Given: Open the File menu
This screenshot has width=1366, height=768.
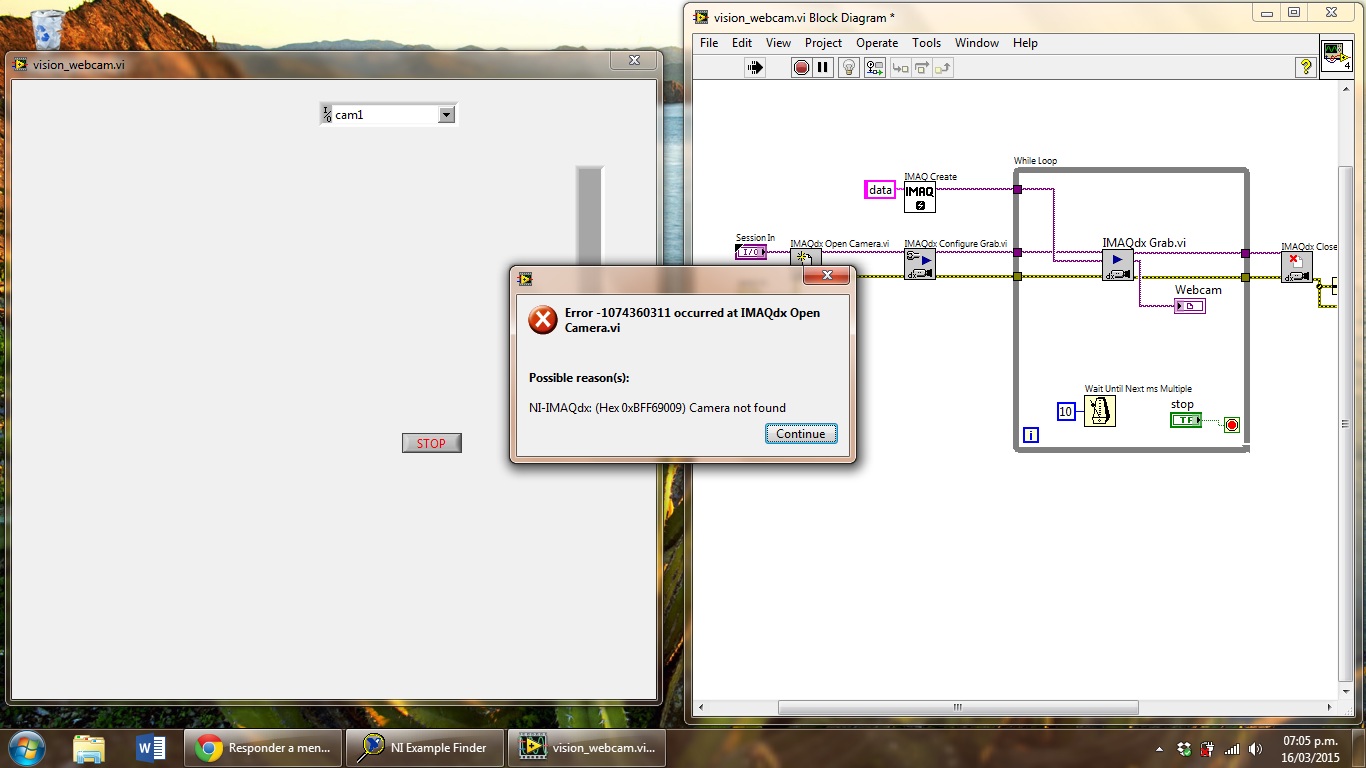Looking at the screenshot, I should (709, 43).
